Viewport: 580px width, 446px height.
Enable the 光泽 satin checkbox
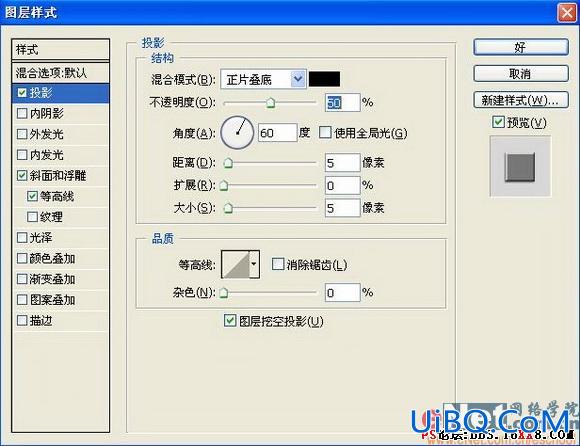pyautogui.click(x=22, y=237)
